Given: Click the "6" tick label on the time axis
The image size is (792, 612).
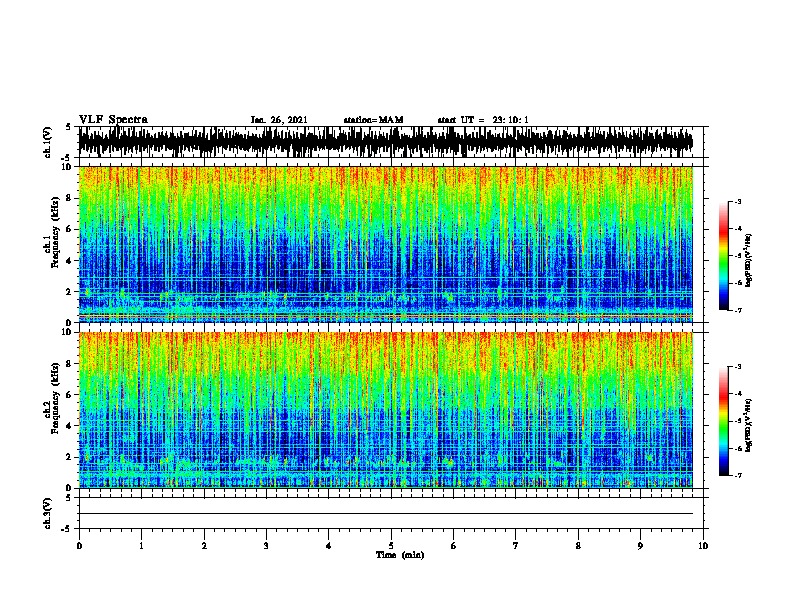Looking at the screenshot, I should [x=453, y=546].
